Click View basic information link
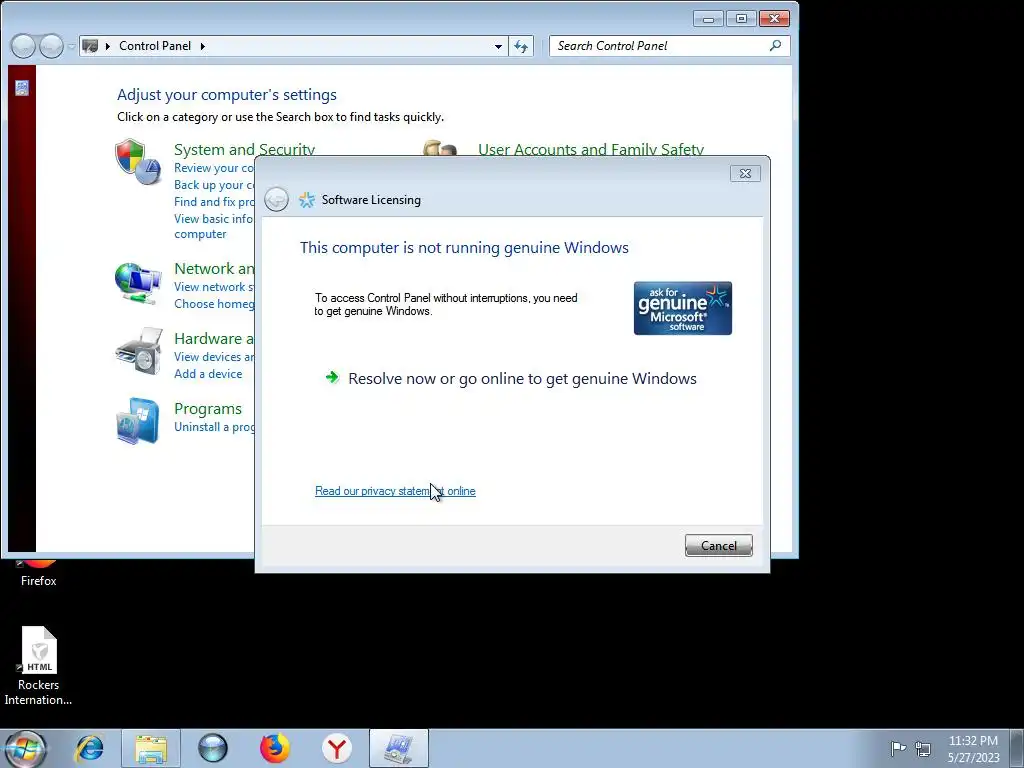 213,226
